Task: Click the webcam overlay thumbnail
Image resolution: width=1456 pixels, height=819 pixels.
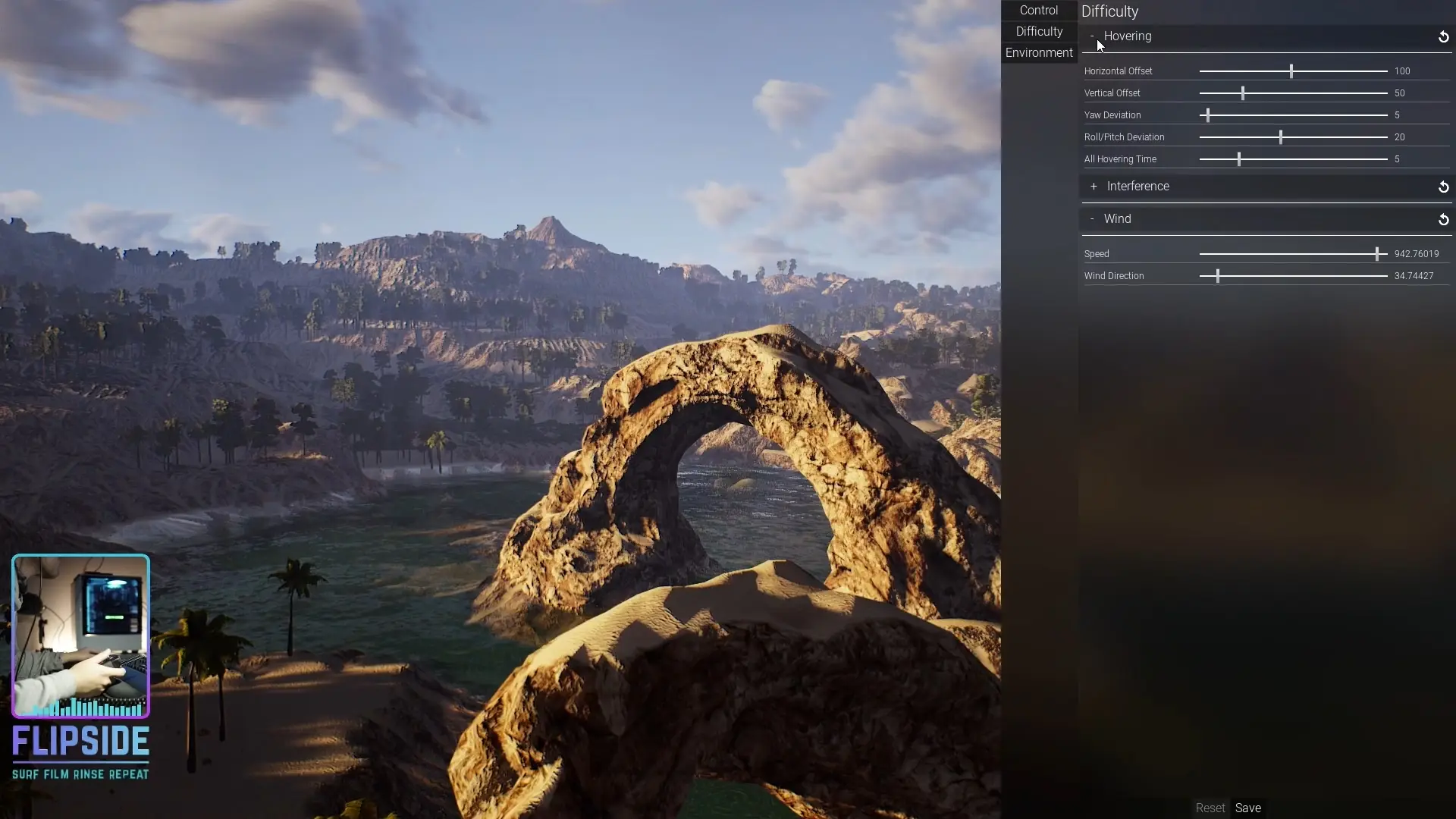Action: (x=80, y=635)
